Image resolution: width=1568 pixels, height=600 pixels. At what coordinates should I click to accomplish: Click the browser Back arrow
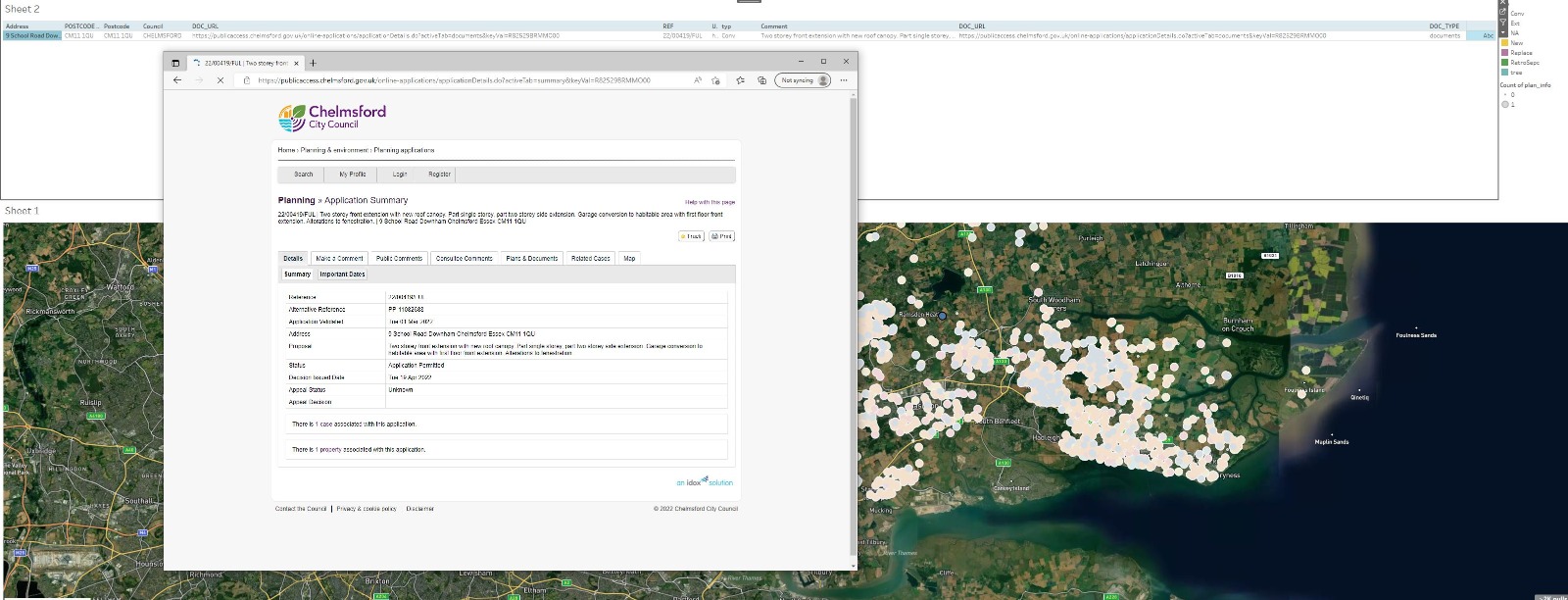pos(177,80)
